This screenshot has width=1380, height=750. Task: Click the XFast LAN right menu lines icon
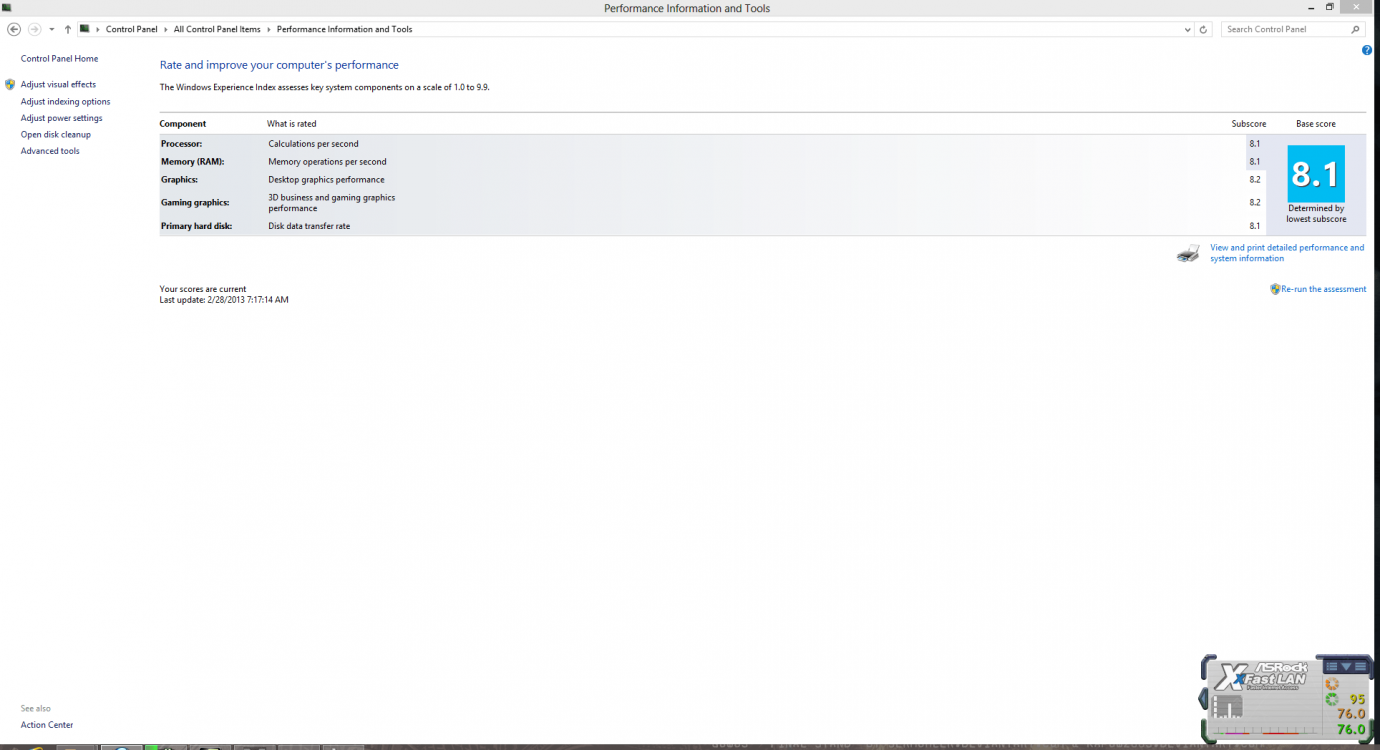pyautogui.click(x=1360, y=667)
